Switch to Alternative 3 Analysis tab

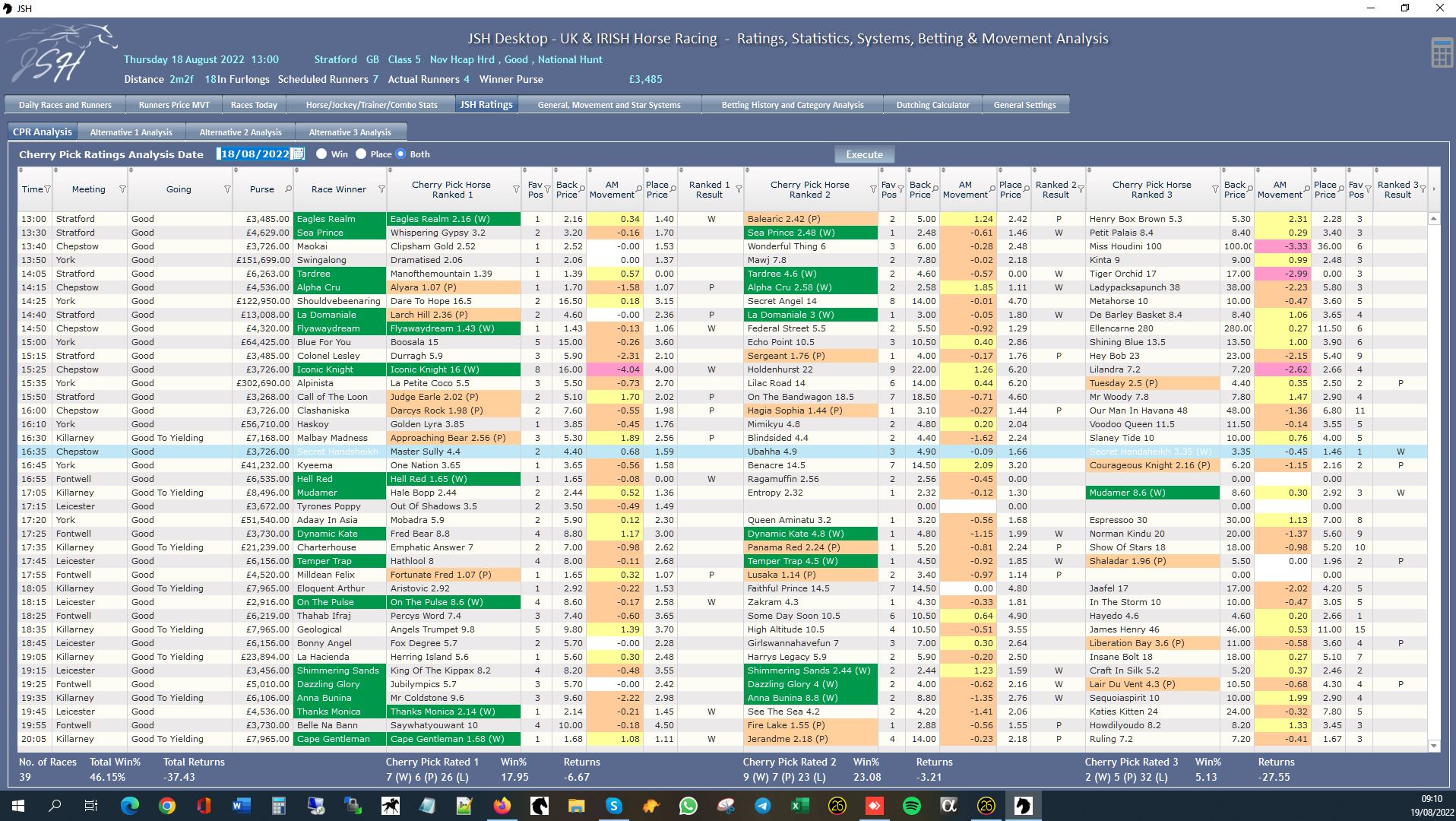[x=350, y=132]
